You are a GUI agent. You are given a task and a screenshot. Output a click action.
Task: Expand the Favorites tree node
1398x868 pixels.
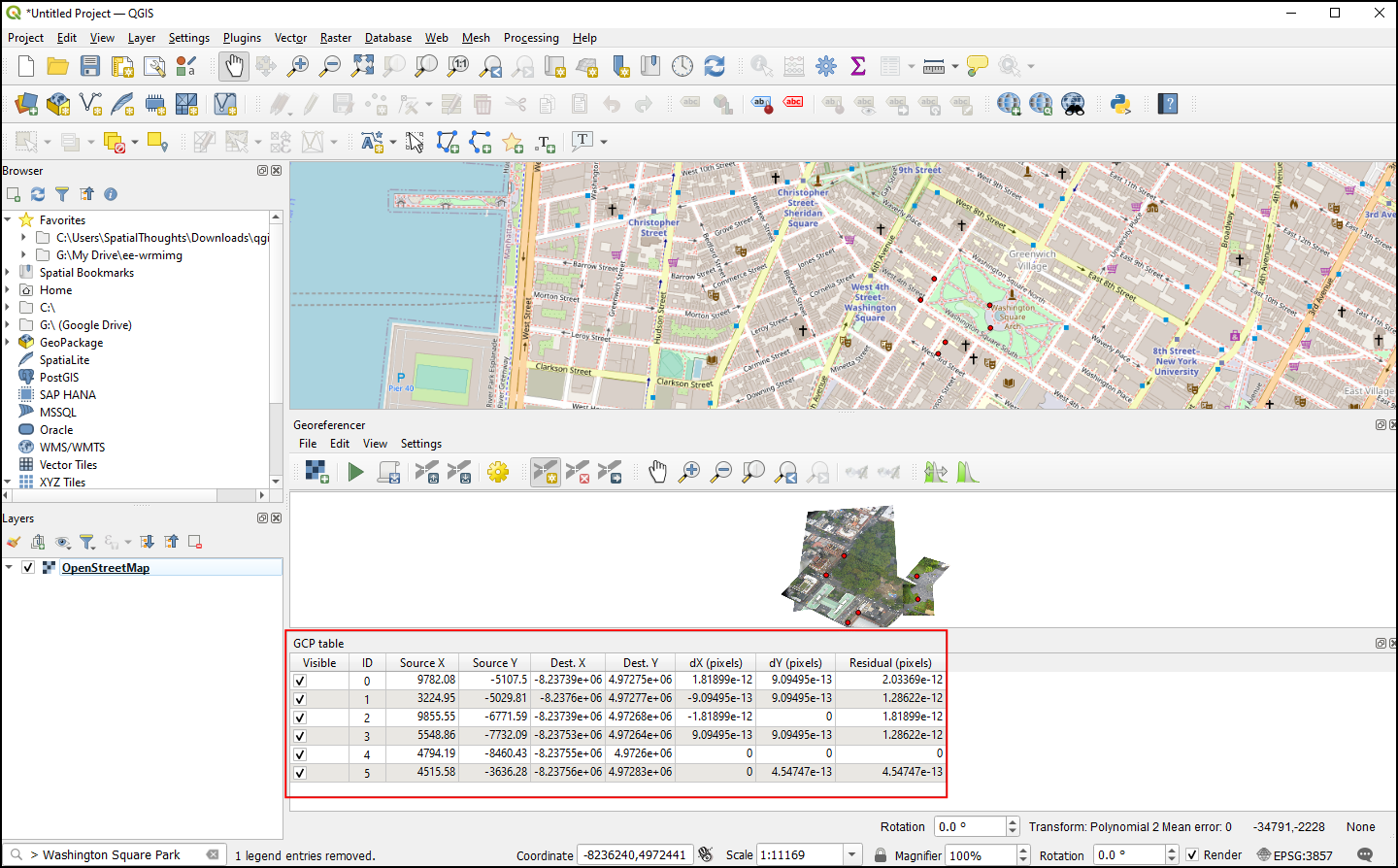click(x=8, y=220)
